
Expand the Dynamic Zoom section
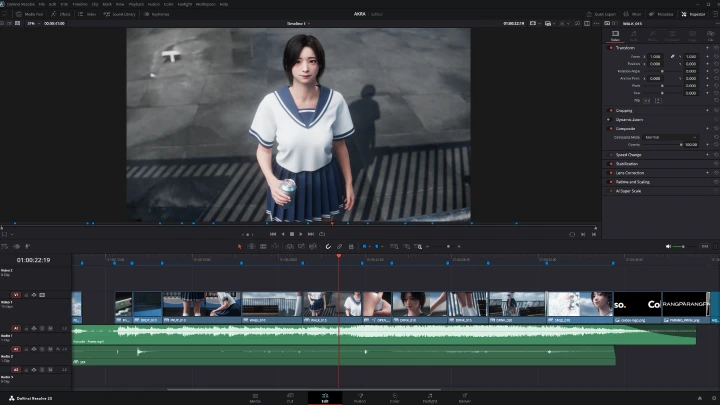629,120
